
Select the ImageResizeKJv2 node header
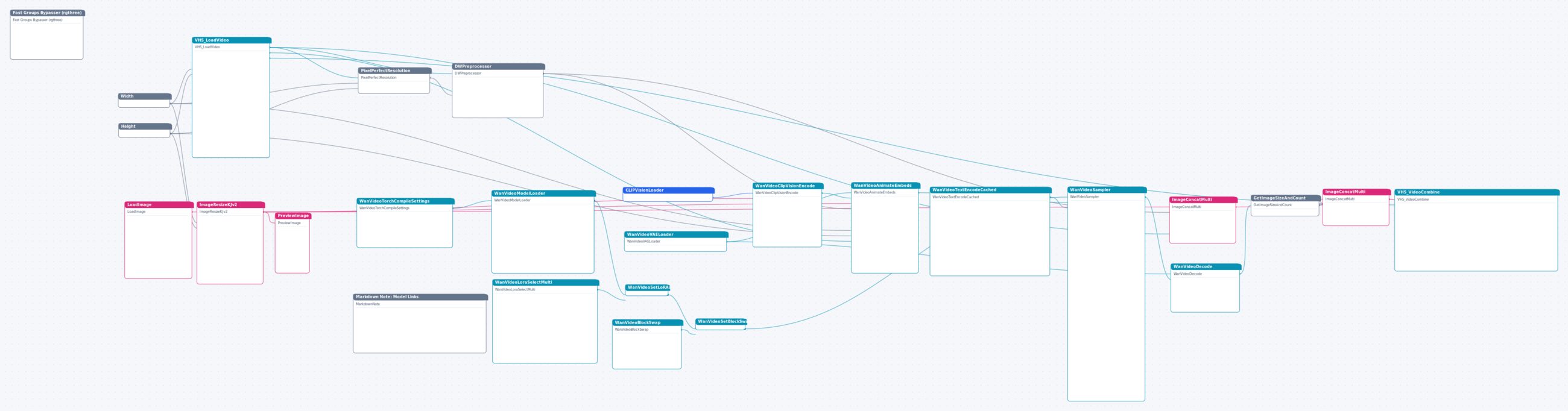coord(231,205)
